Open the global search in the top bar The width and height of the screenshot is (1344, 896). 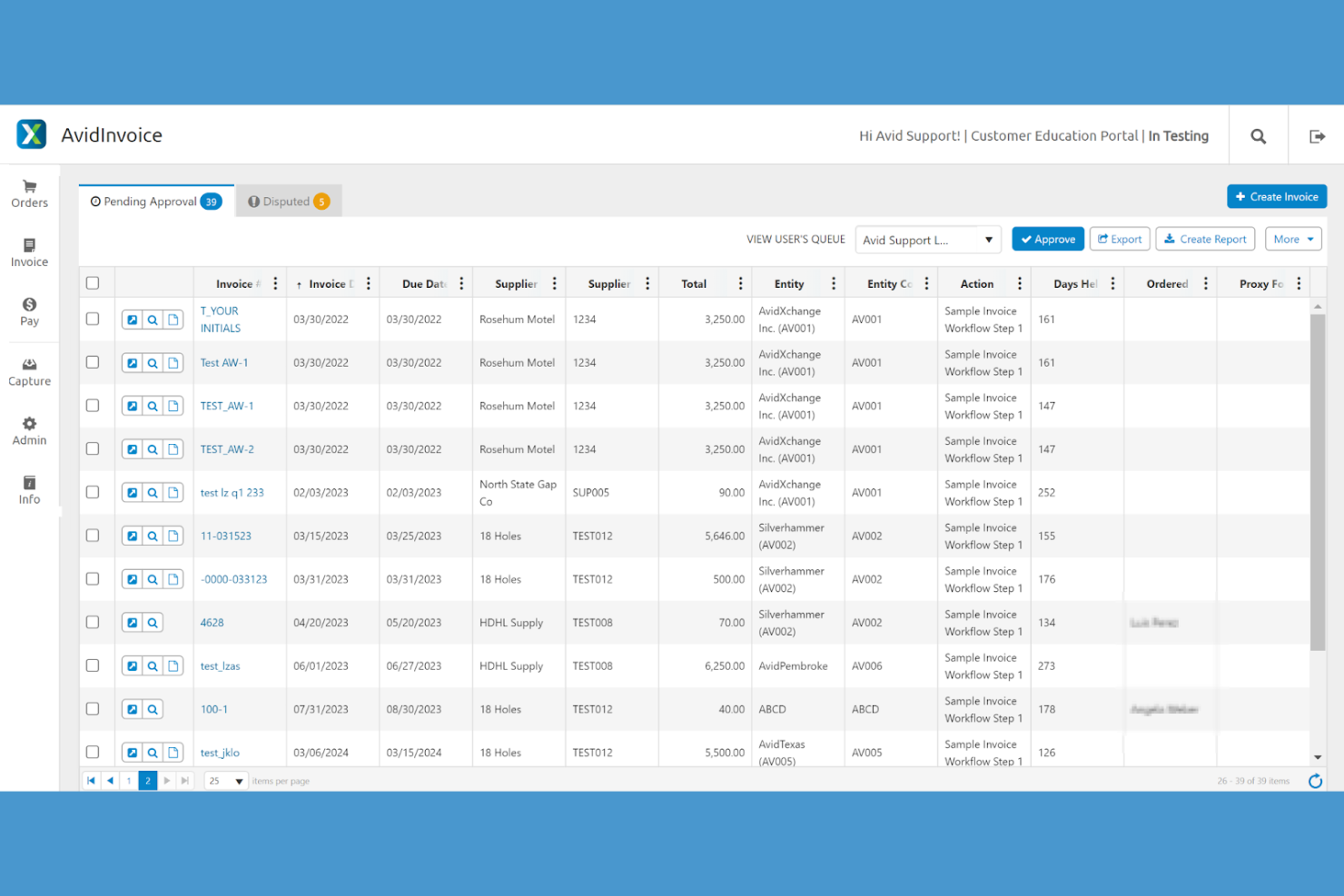(1258, 135)
